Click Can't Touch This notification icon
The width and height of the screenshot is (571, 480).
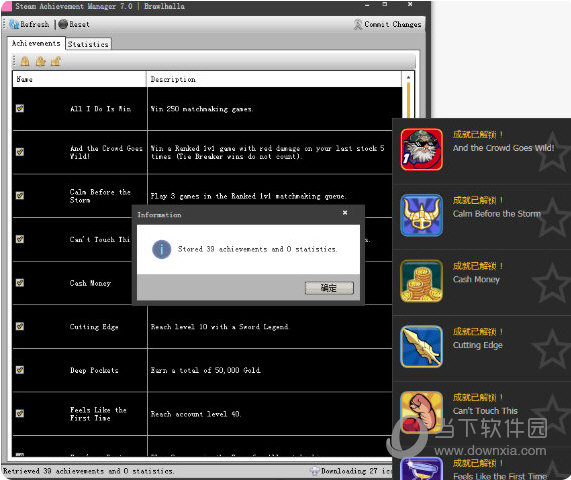(422, 412)
